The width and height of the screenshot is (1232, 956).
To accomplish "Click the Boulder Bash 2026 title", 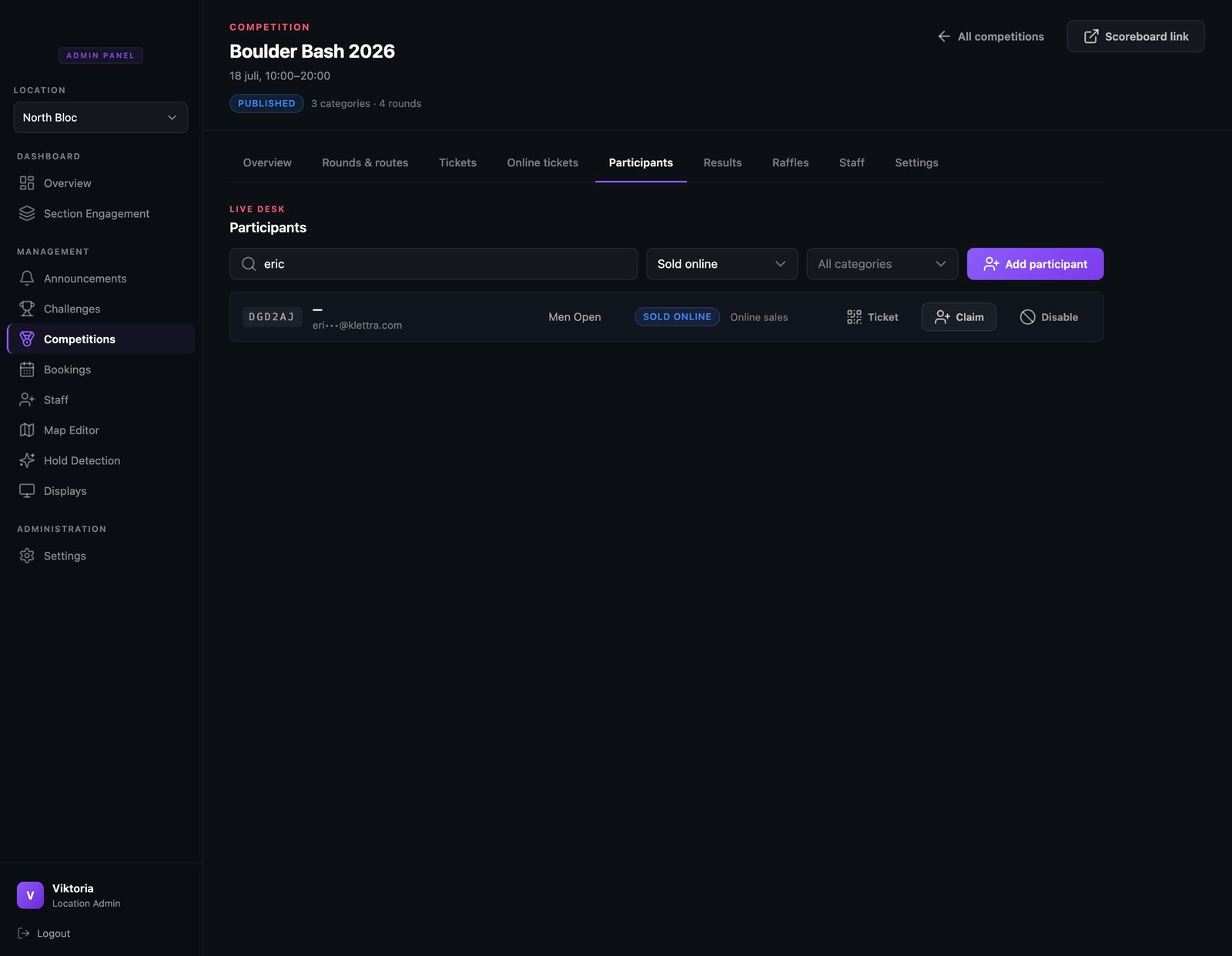I will [x=312, y=51].
